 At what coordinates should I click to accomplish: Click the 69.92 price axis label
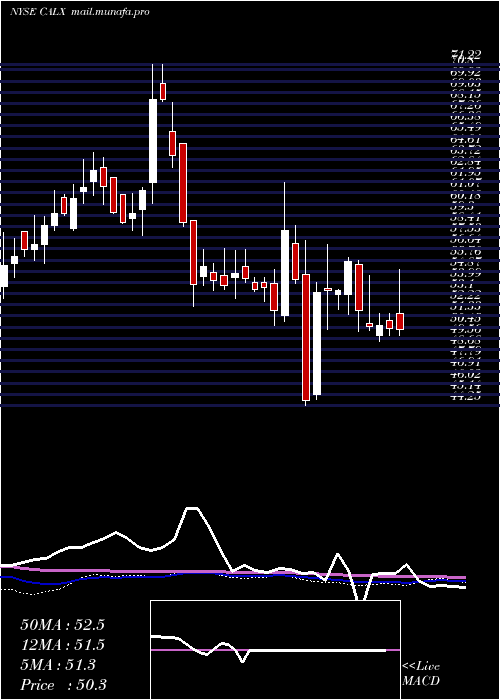coord(466,71)
